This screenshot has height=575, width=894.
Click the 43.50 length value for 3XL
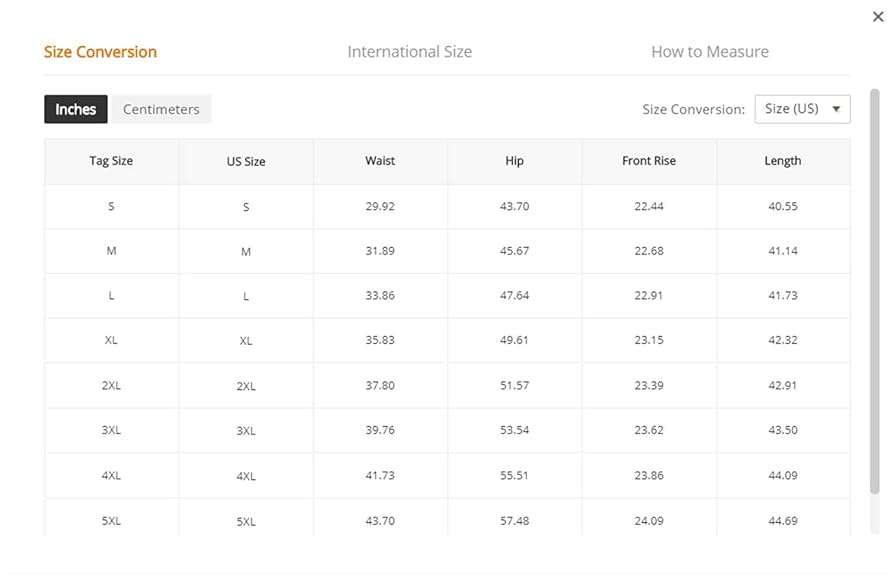(783, 430)
